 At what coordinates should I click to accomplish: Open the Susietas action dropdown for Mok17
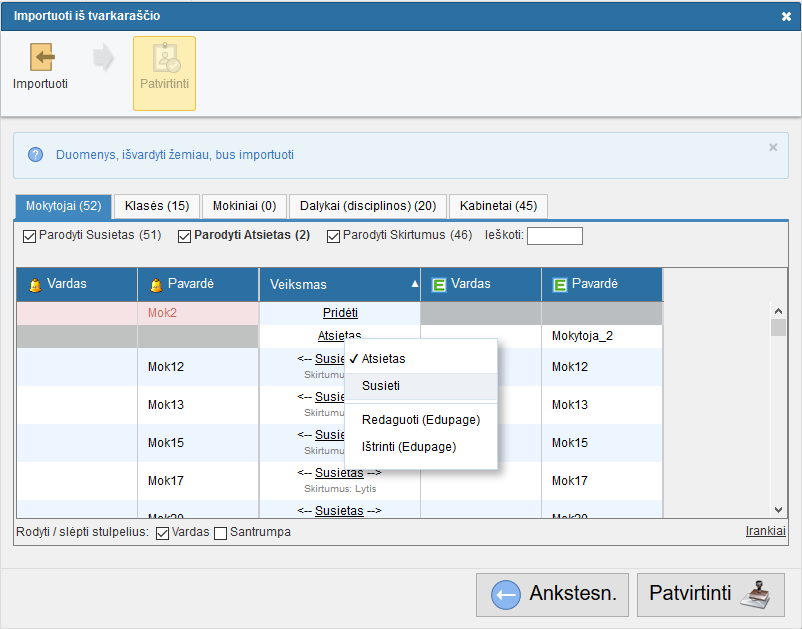click(x=339, y=473)
